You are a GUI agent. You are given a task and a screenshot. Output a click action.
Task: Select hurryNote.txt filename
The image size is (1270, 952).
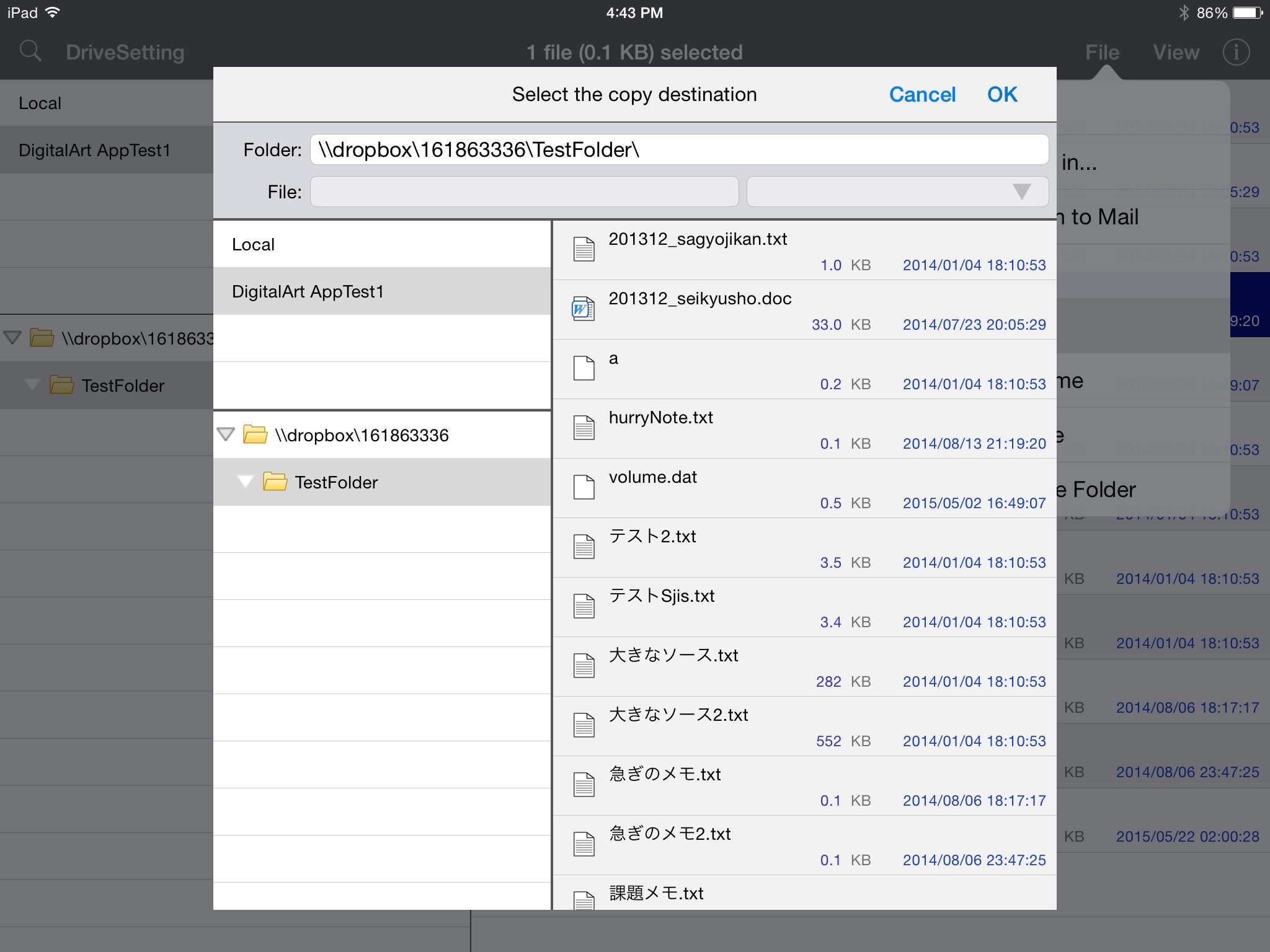coord(660,418)
